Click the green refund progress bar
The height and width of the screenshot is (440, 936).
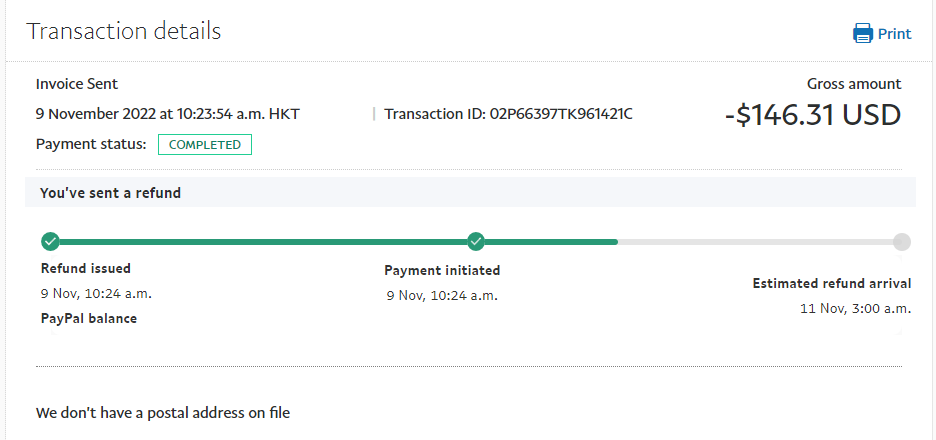point(260,241)
